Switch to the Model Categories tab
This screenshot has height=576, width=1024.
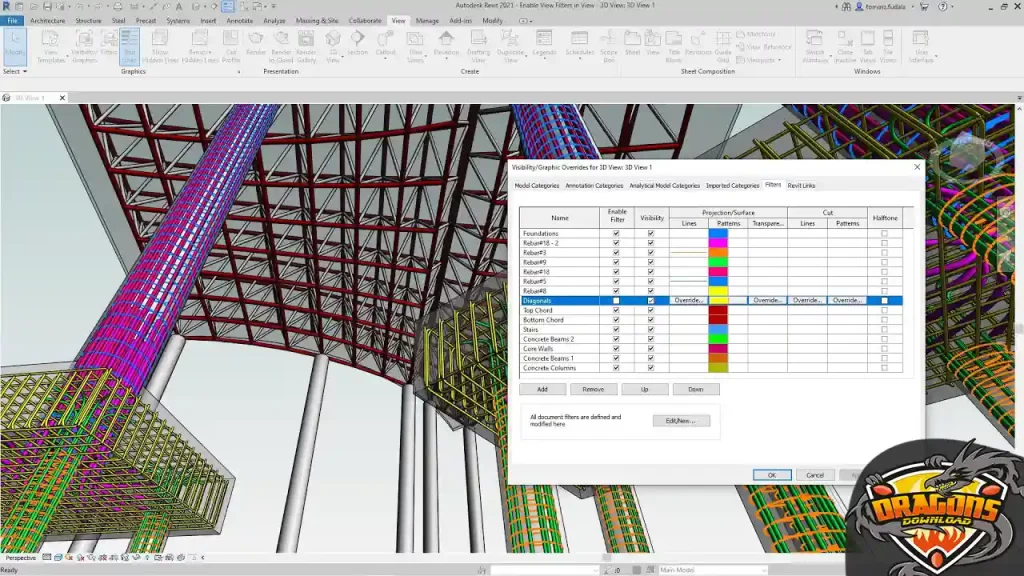[x=537, y=185]
